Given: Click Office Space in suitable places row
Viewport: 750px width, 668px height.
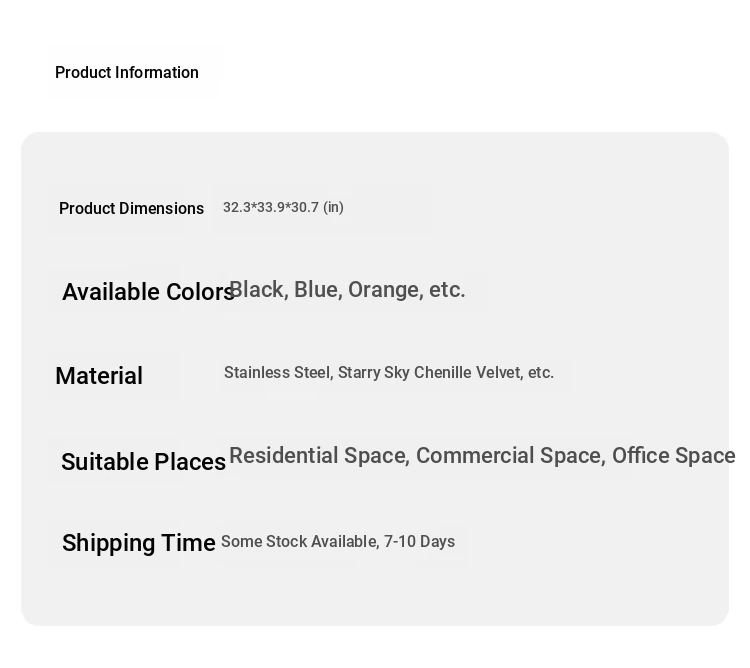Looking at the screenshot, I should point(674,455).
